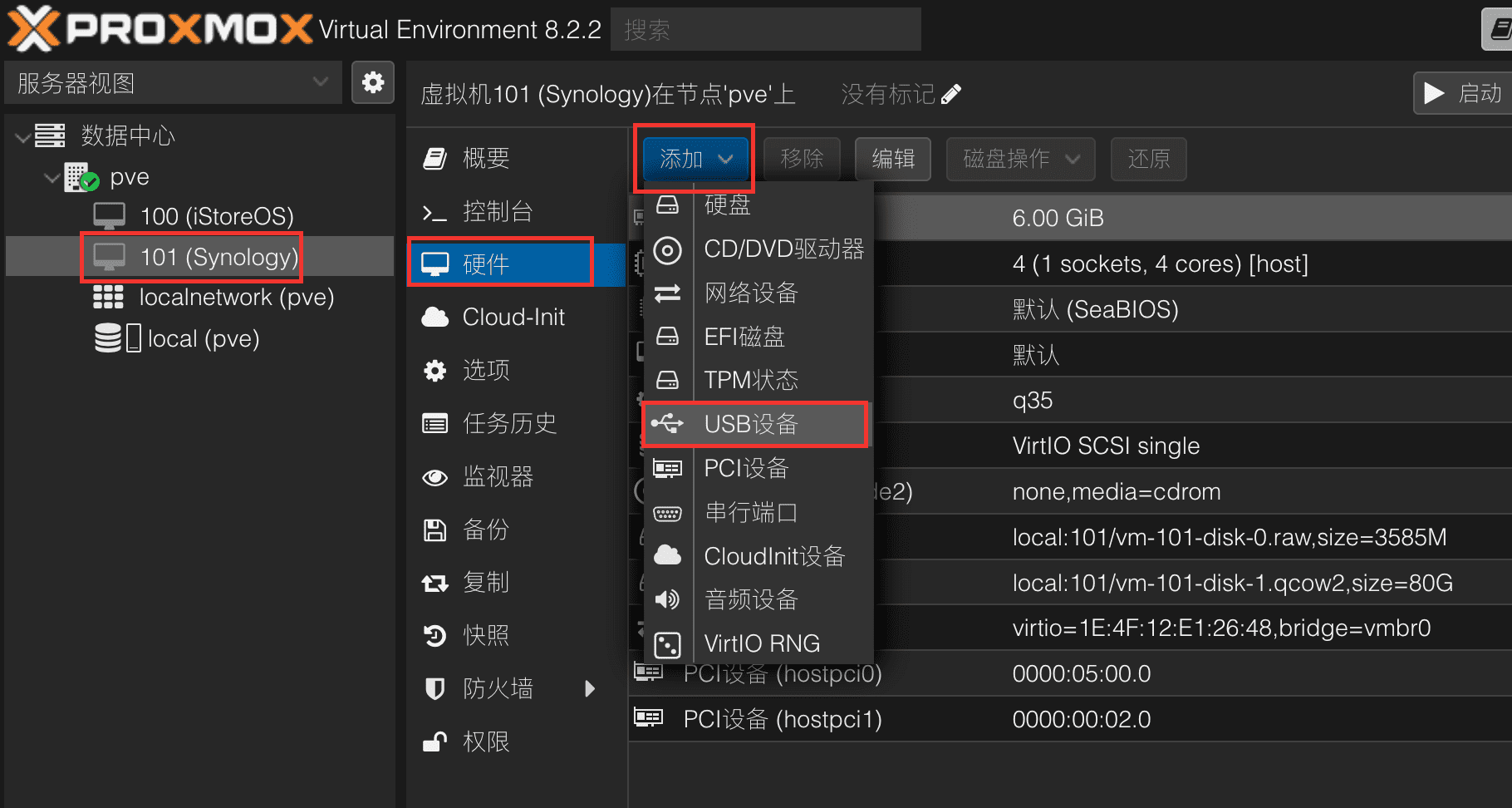Click the Snapshots history icon
The width and height of the screenshot is (1512, 808).
coord(435,636)
